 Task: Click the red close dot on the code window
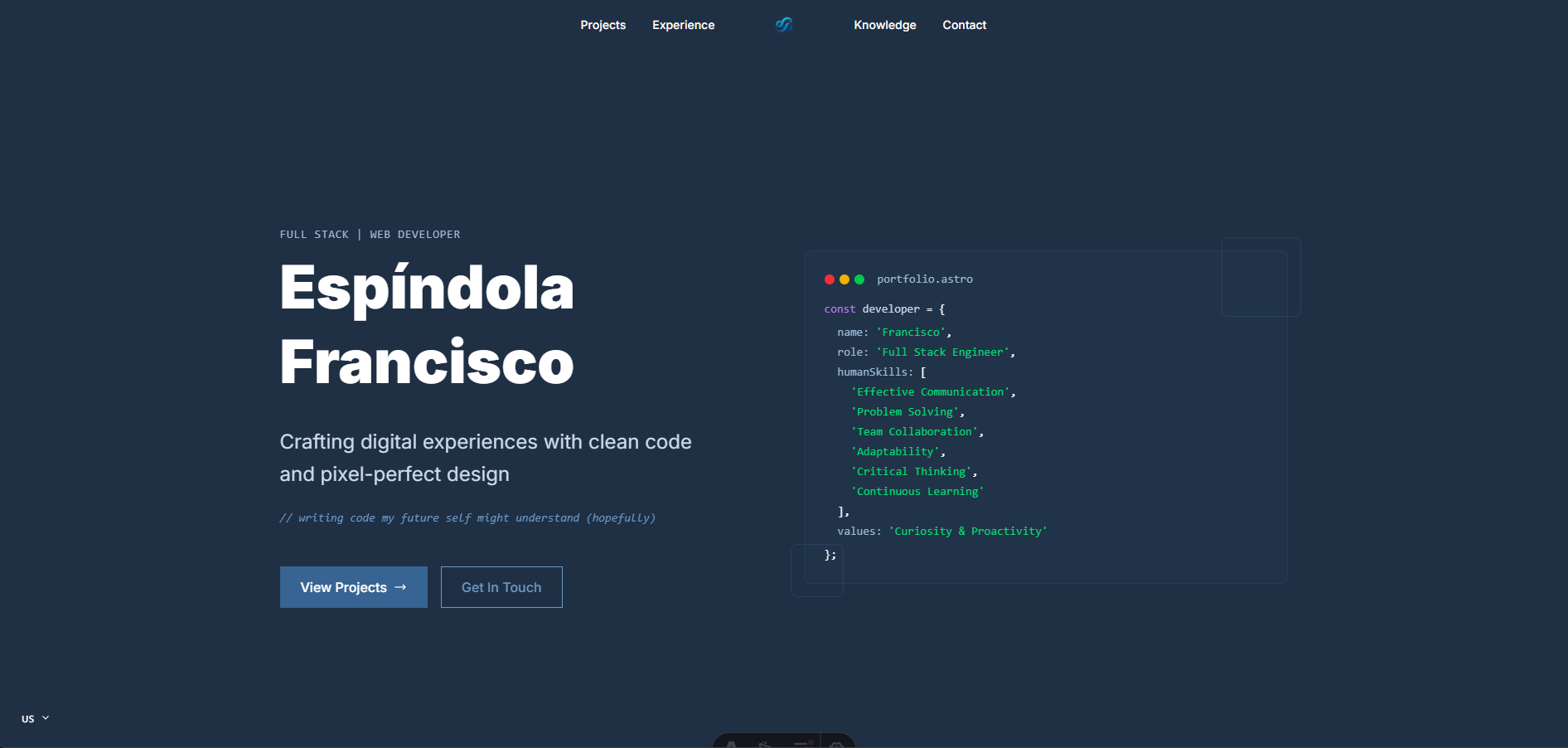[830, 279]
